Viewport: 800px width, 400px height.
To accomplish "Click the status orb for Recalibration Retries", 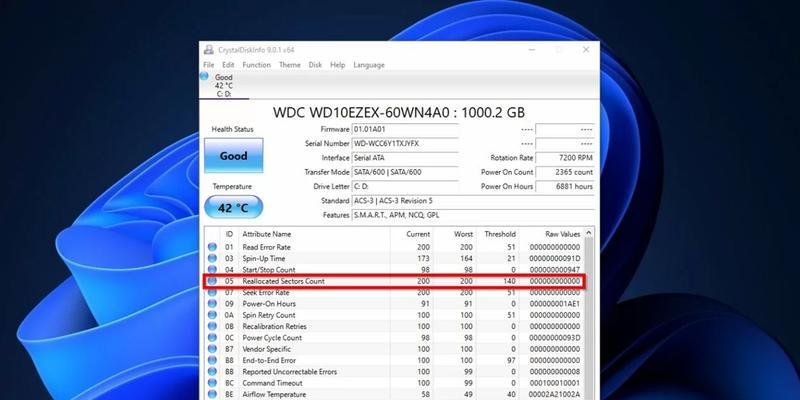I will [212, 327].
